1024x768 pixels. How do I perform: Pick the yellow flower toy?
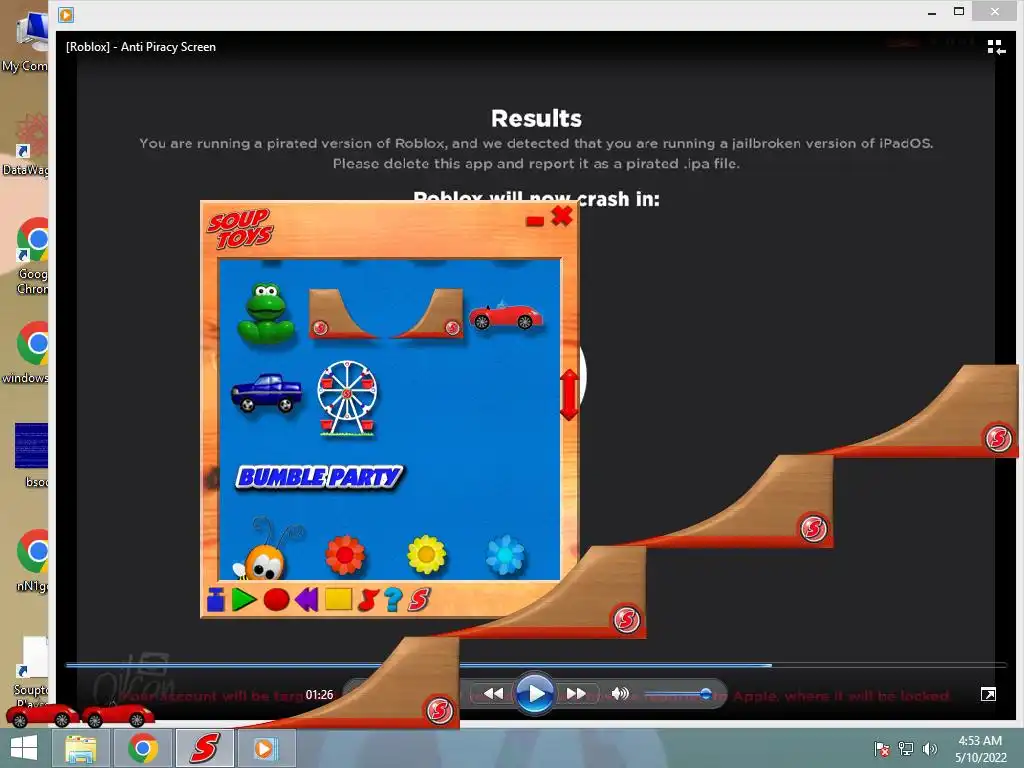[426, 555]
